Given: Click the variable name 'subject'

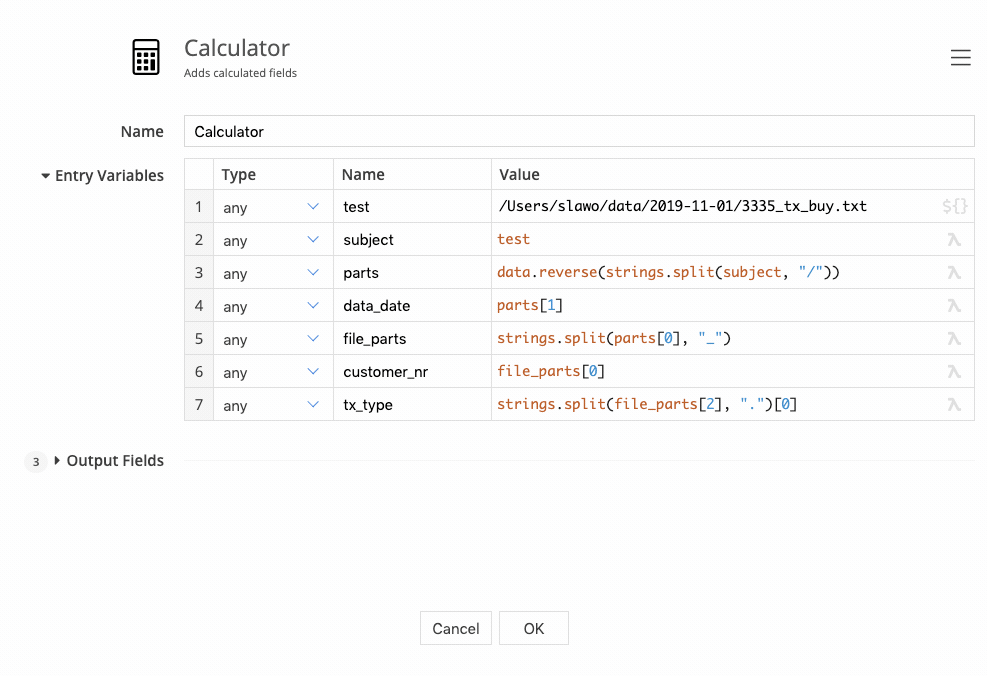Looking at the screenshot, I should coord(368,240).
